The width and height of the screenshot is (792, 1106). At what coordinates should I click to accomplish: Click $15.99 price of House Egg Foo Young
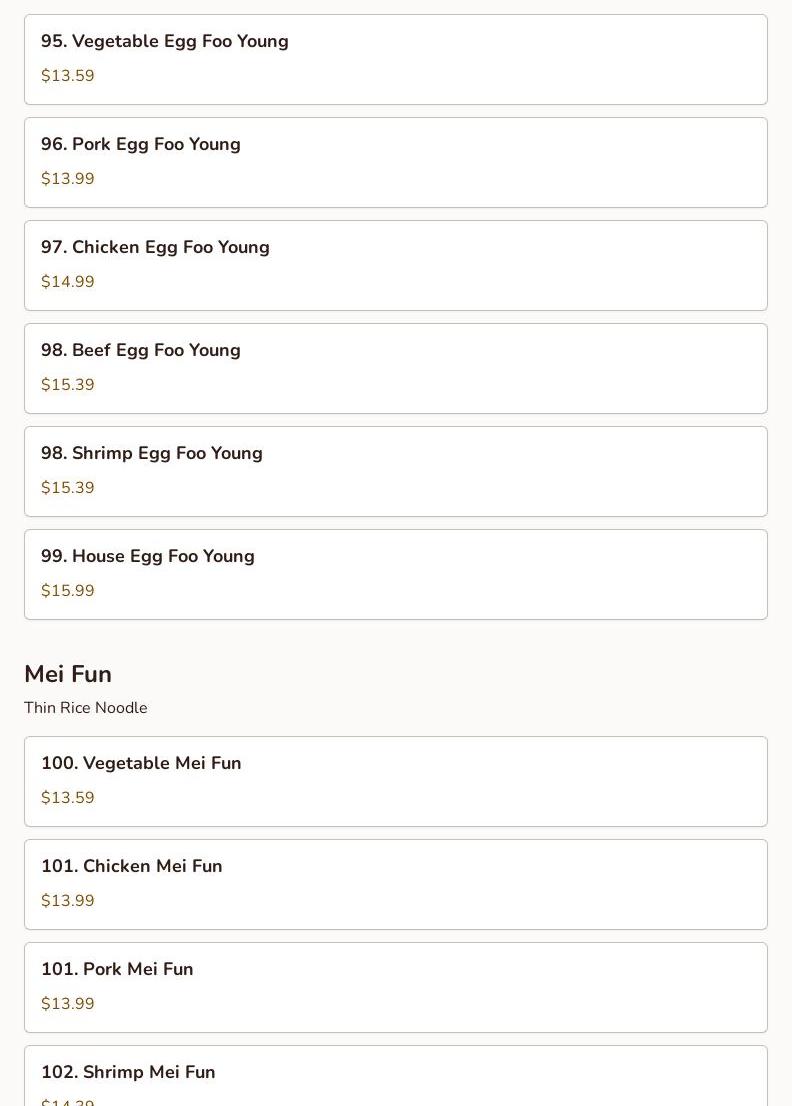[x=68, y=590]
